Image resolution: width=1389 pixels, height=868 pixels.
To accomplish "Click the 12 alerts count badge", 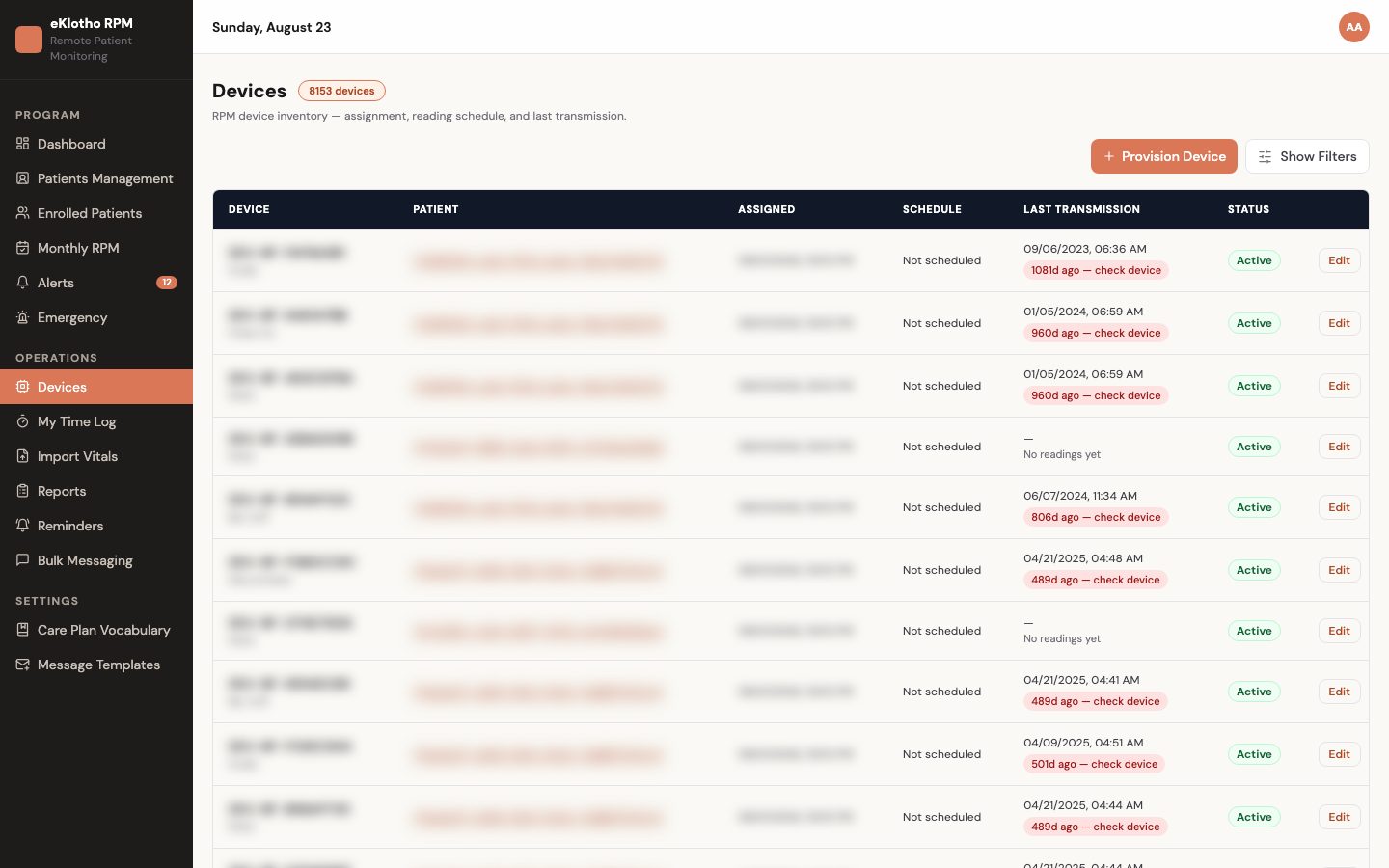I will click(167, 283).
